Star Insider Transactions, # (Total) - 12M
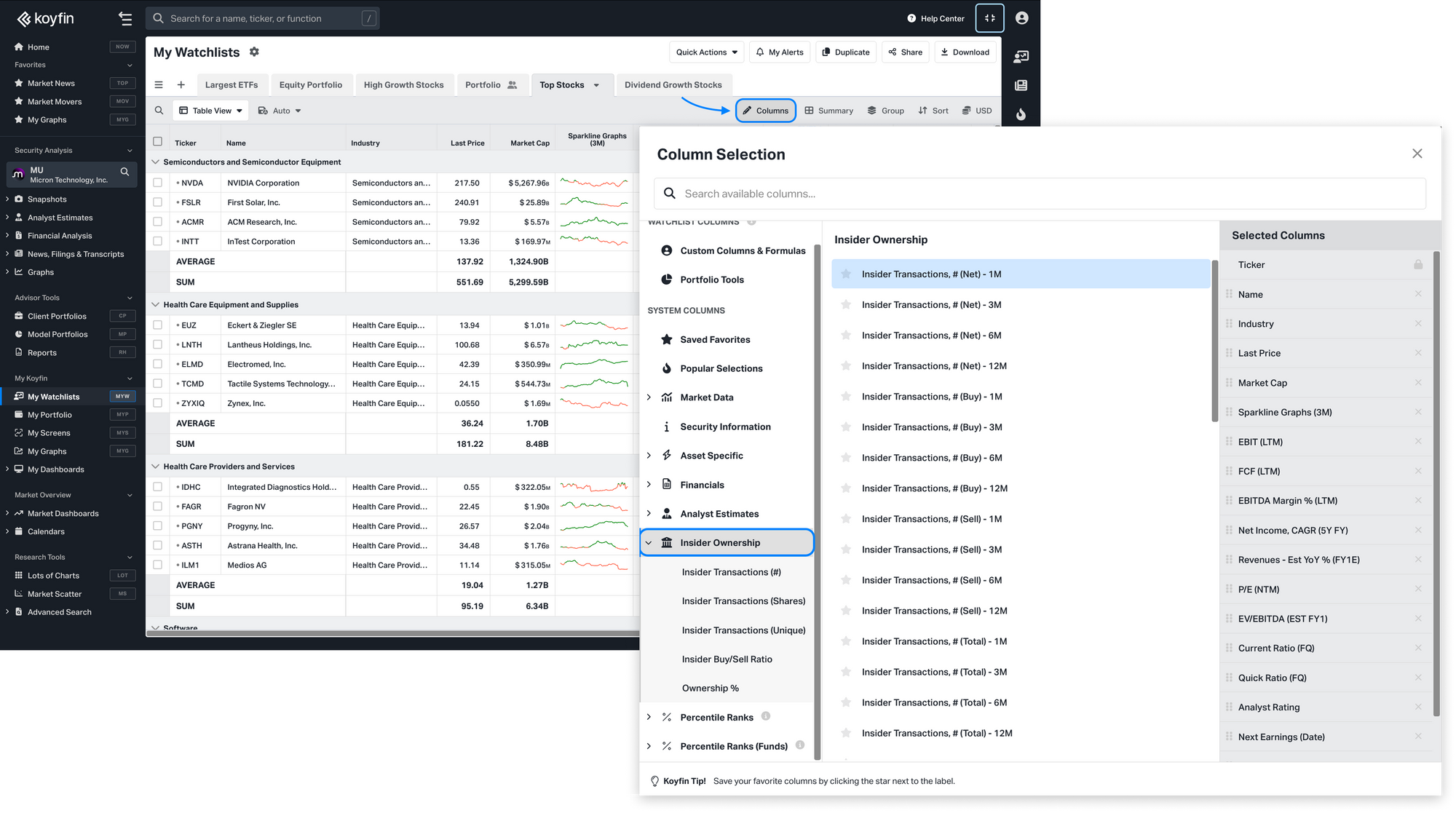1456x813 pixels. [x=846, y=733]
